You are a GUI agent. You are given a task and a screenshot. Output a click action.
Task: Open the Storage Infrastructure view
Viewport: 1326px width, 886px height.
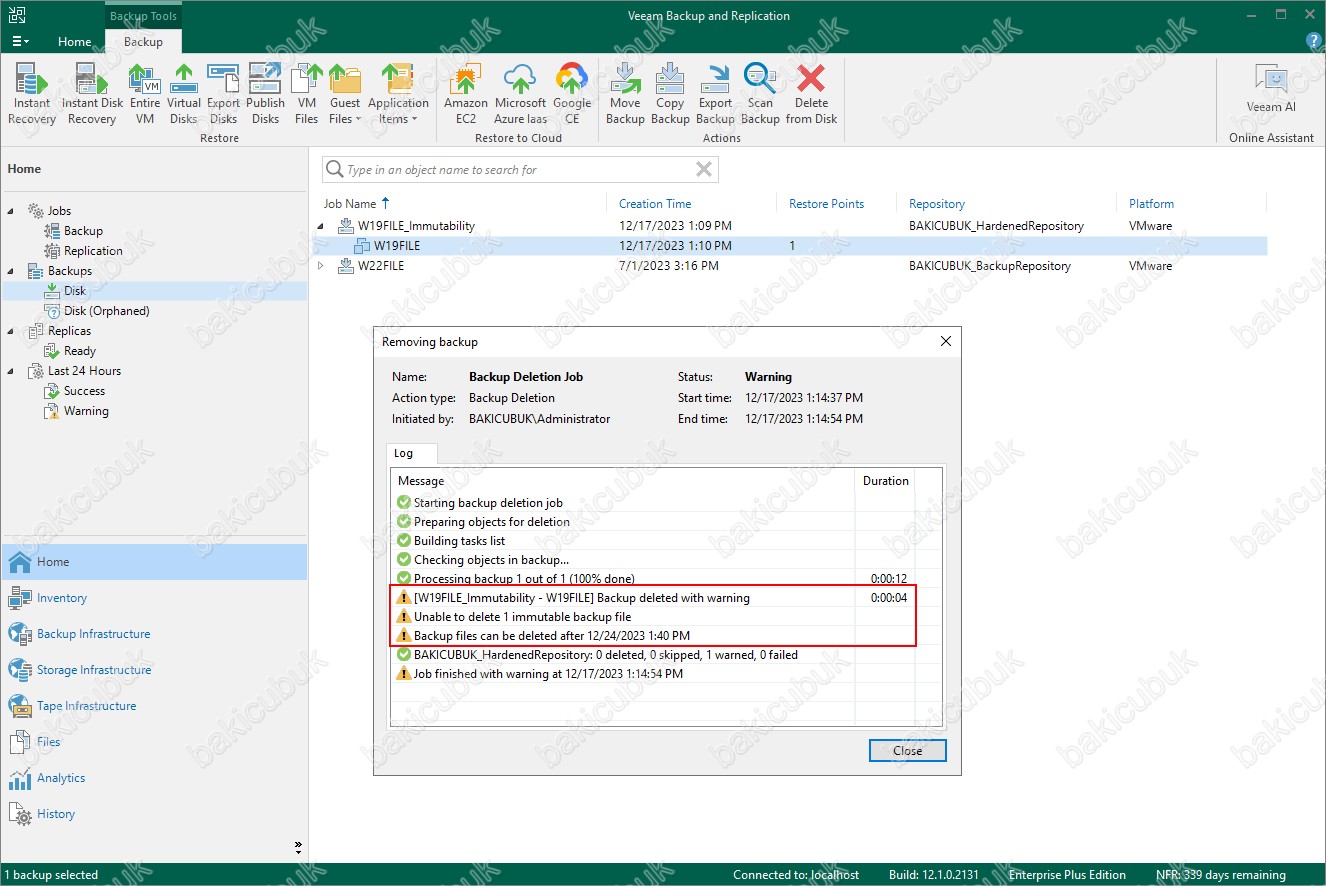click(x=154, y=670)
